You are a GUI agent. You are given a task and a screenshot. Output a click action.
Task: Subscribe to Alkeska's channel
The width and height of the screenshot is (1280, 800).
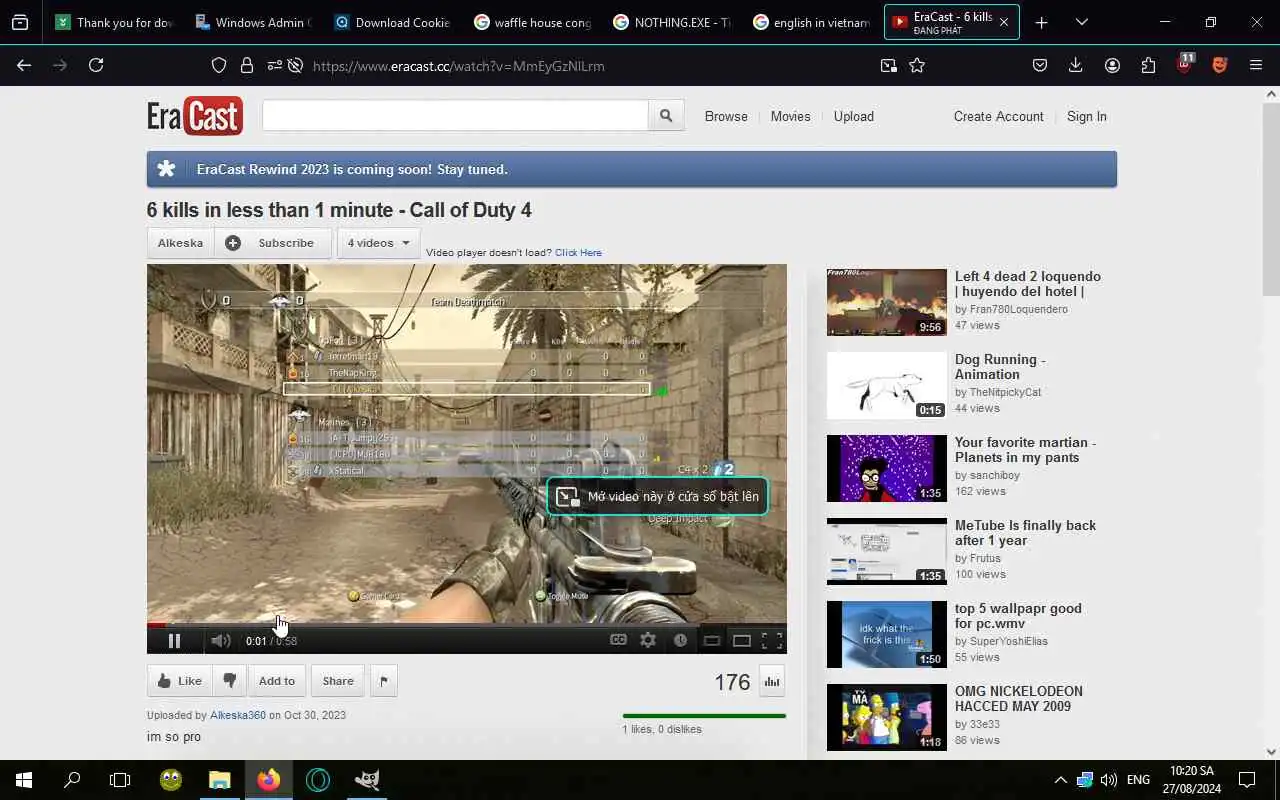tap(272, 243)
